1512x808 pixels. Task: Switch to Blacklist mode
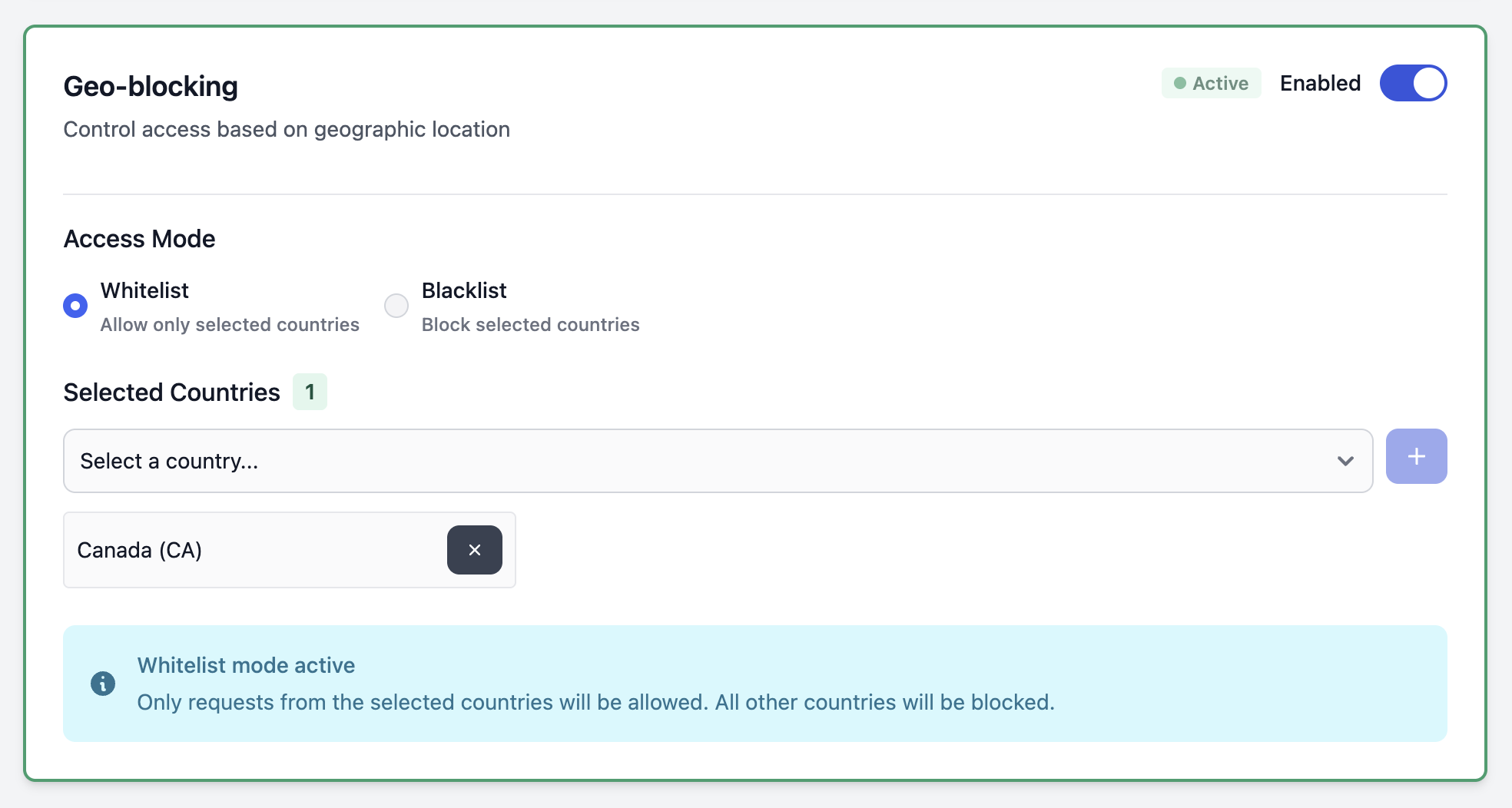(396, 305)
